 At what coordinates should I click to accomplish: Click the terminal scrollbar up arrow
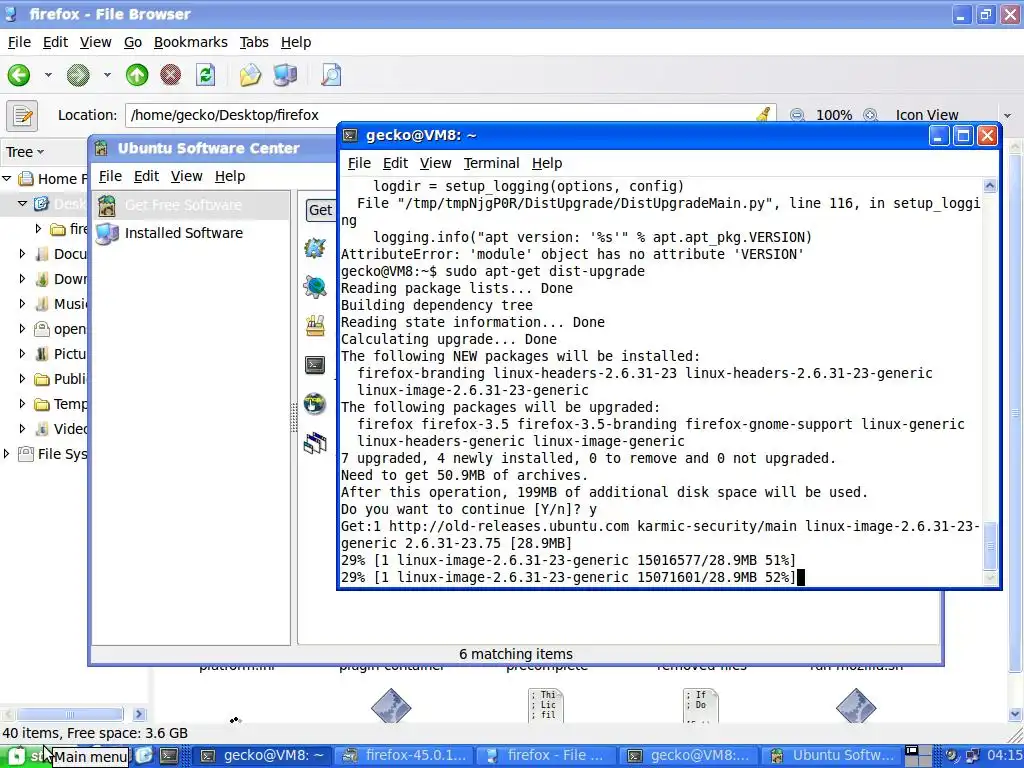(990, 186)
